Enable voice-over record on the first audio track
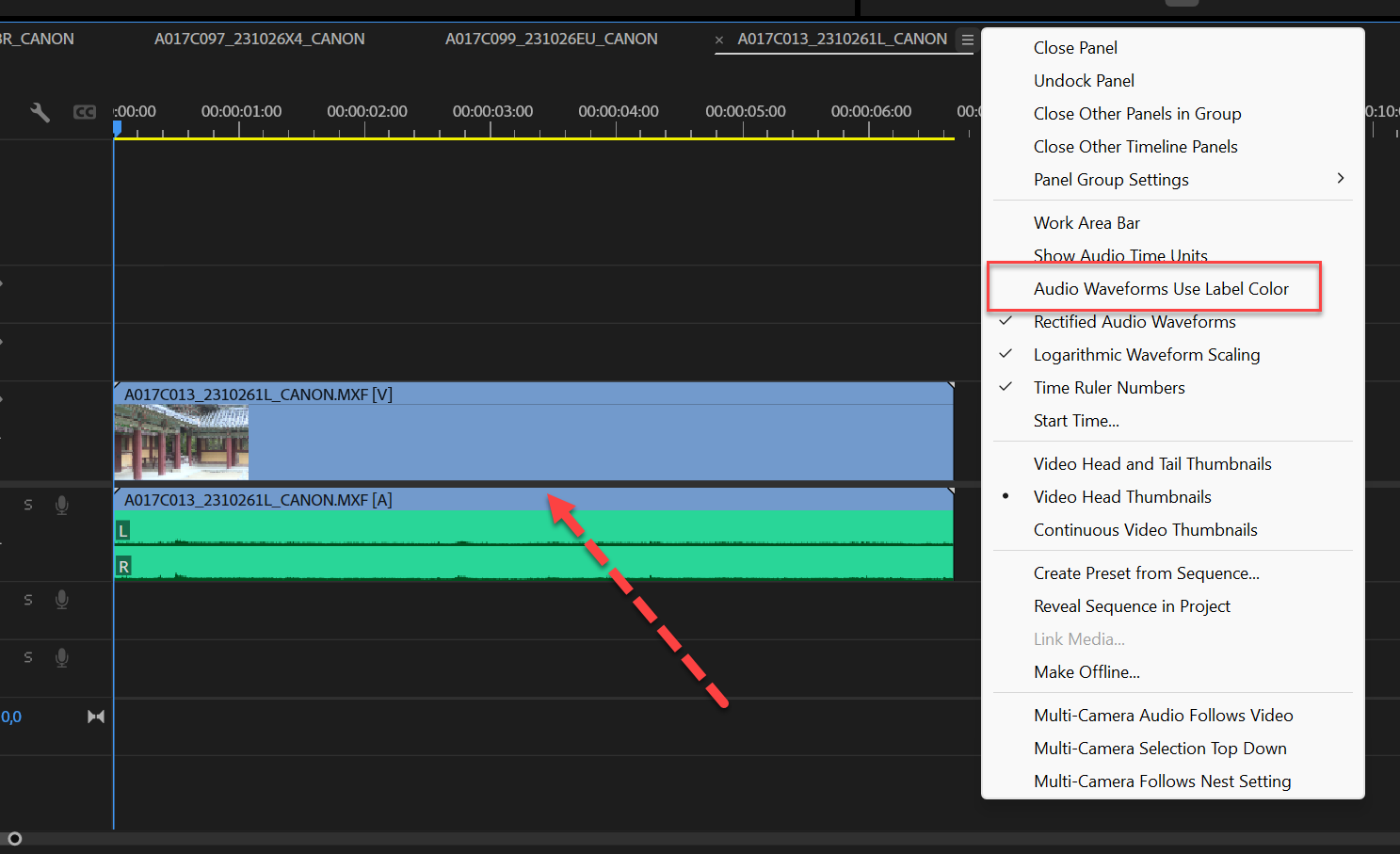This screenshot has width=1400, height=854. pos(61,505)
